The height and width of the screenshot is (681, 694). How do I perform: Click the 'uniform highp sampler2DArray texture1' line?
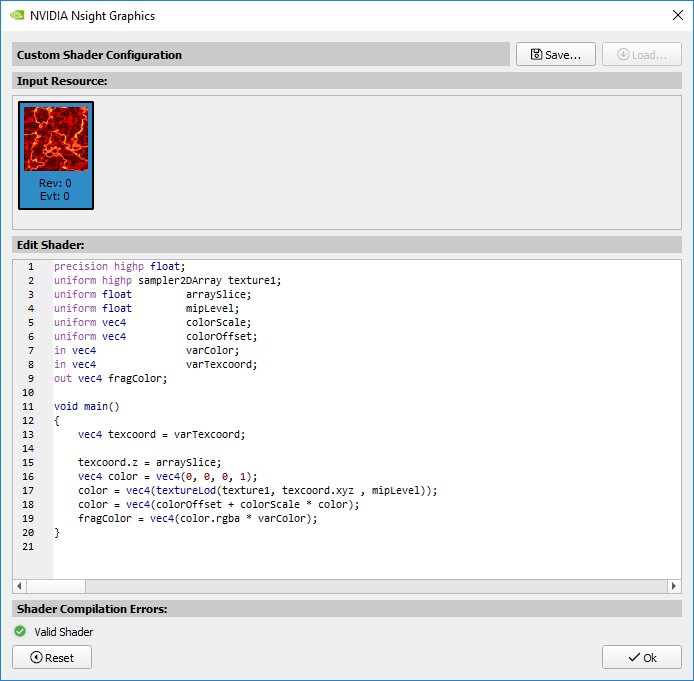(168, 281)
